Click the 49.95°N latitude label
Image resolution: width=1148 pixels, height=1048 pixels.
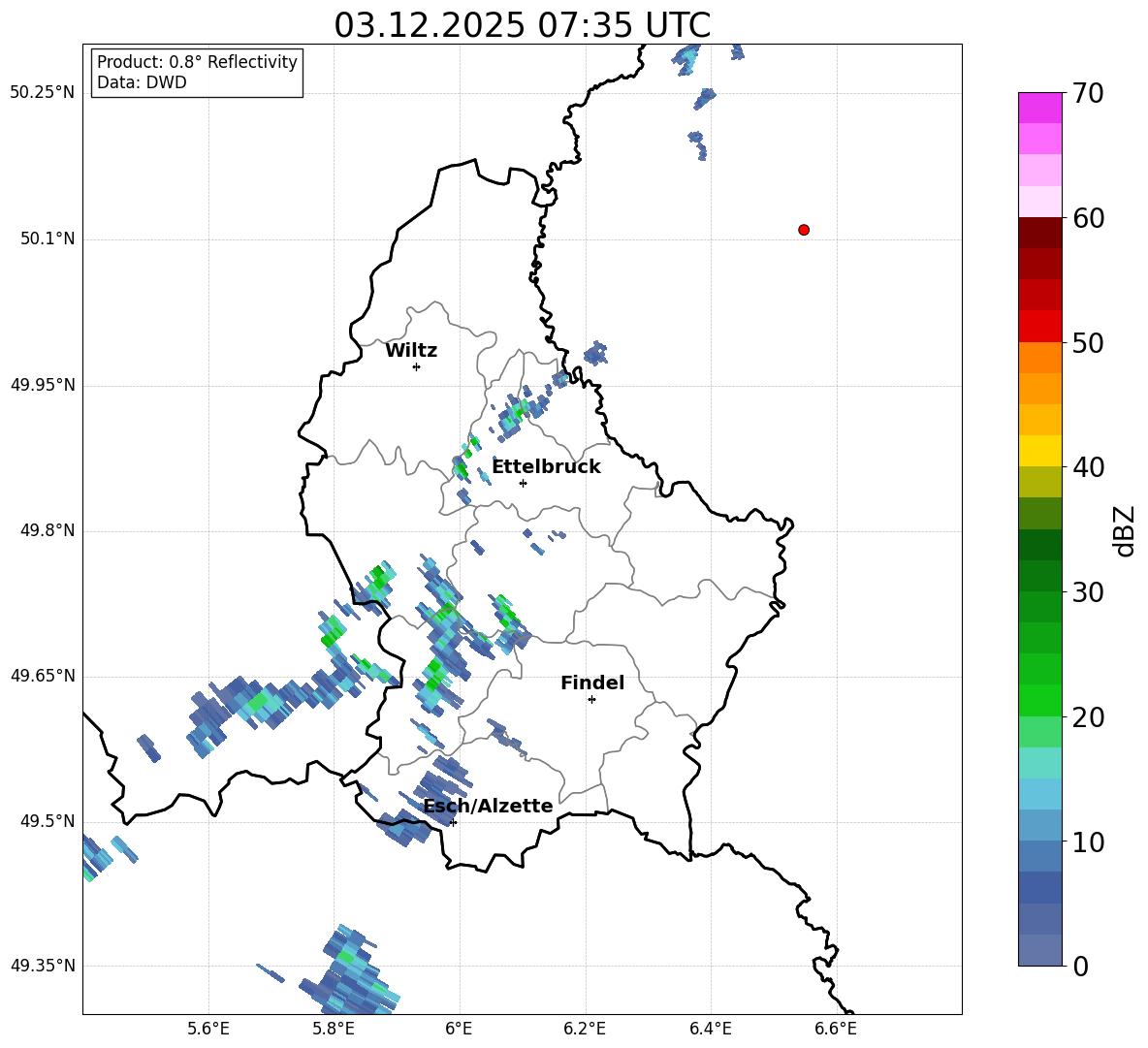[43, 385]
